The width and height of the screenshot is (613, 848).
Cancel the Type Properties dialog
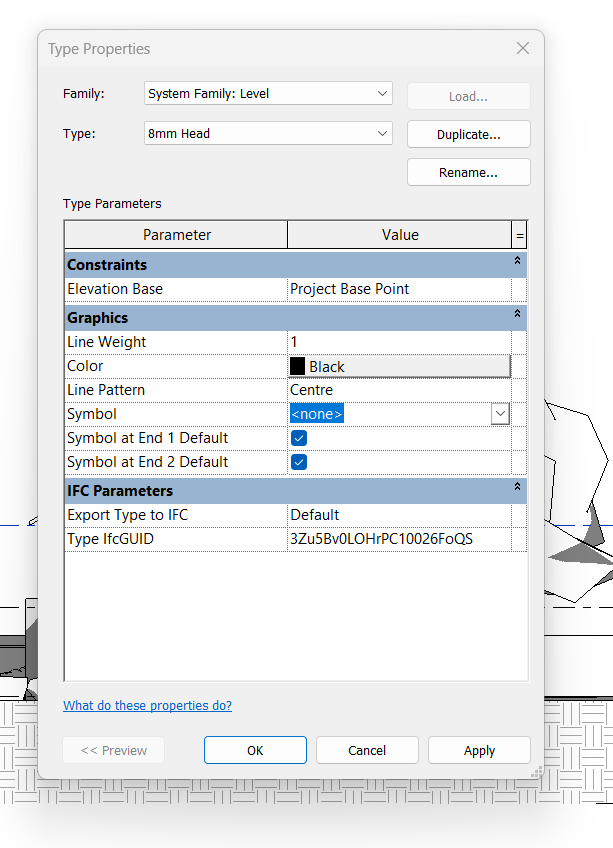click(x=367, y=750)
